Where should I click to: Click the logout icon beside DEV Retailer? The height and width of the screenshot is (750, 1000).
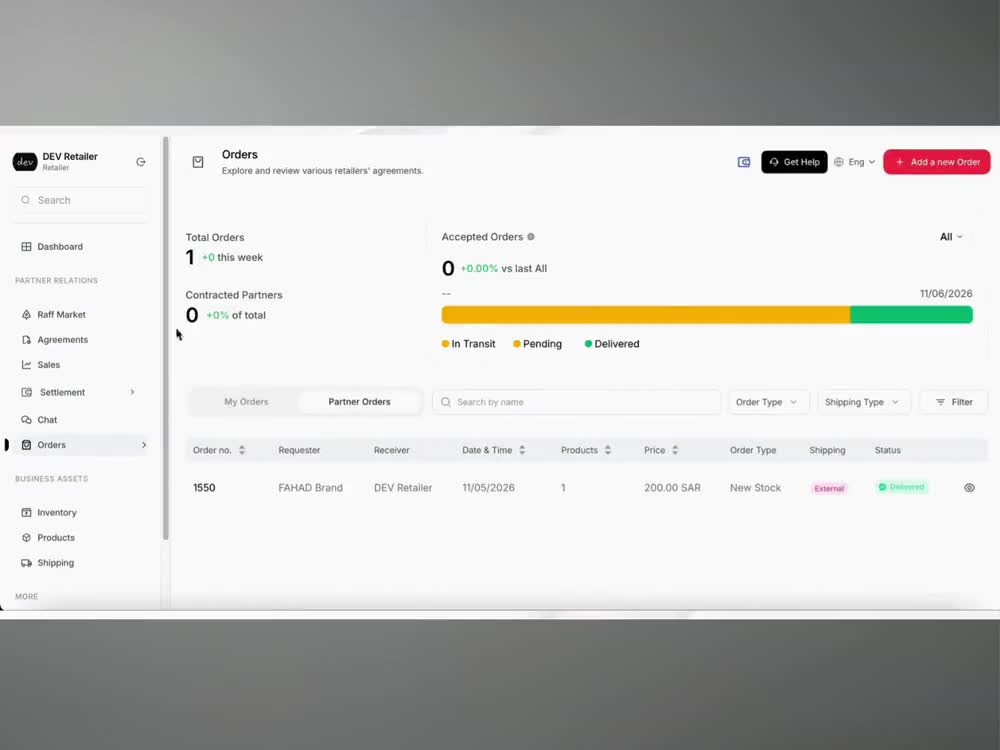141,162
